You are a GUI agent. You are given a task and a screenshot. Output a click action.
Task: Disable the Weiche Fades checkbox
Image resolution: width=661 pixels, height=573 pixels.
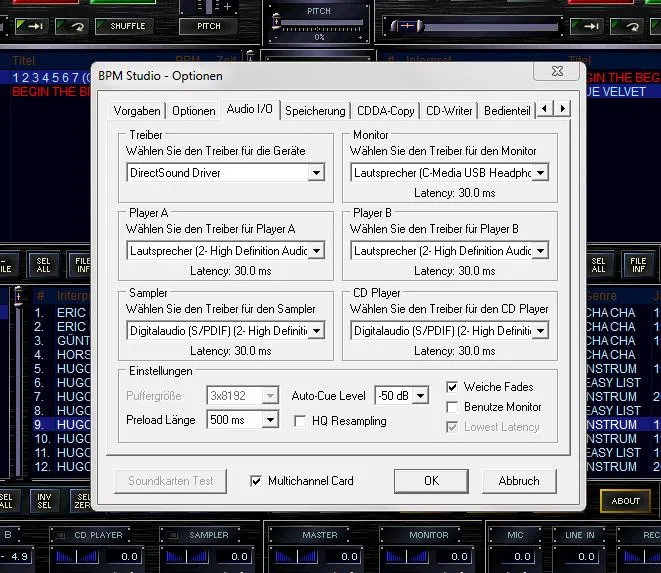453,387
